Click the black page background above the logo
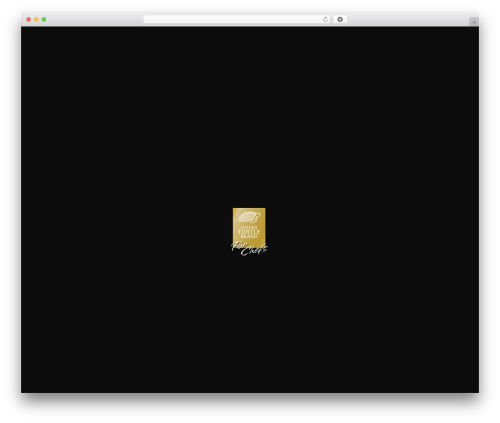The width and height of the screenshot is (500, 423). (x=249, y=117)
